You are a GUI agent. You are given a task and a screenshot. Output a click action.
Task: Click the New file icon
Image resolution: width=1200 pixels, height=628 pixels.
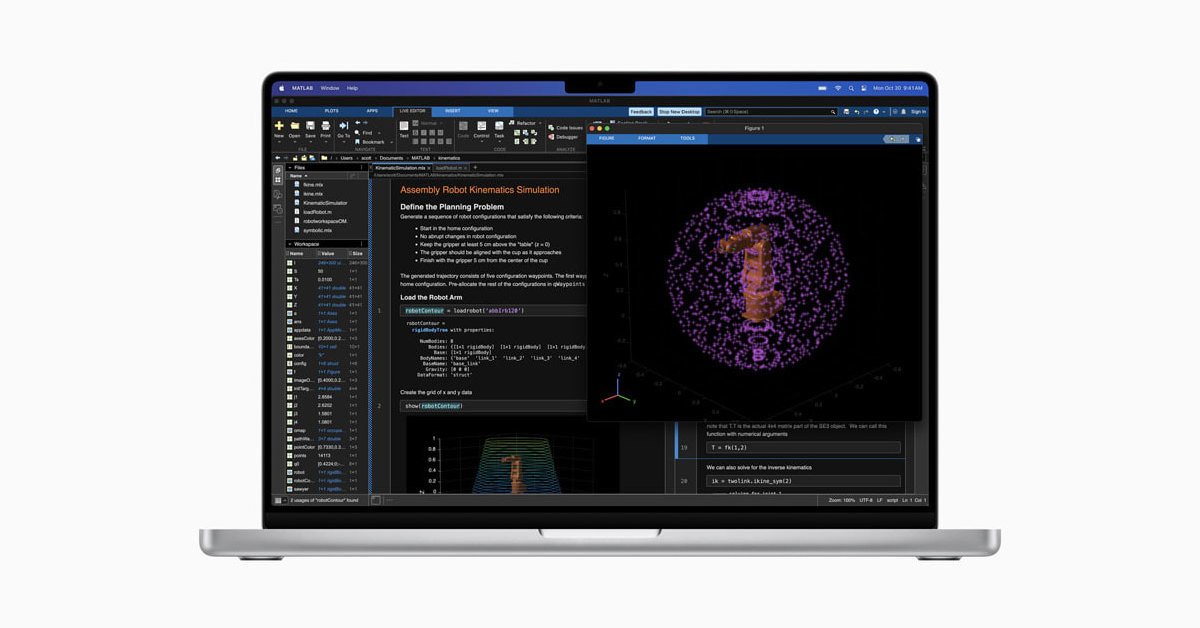tap(279, 126)
